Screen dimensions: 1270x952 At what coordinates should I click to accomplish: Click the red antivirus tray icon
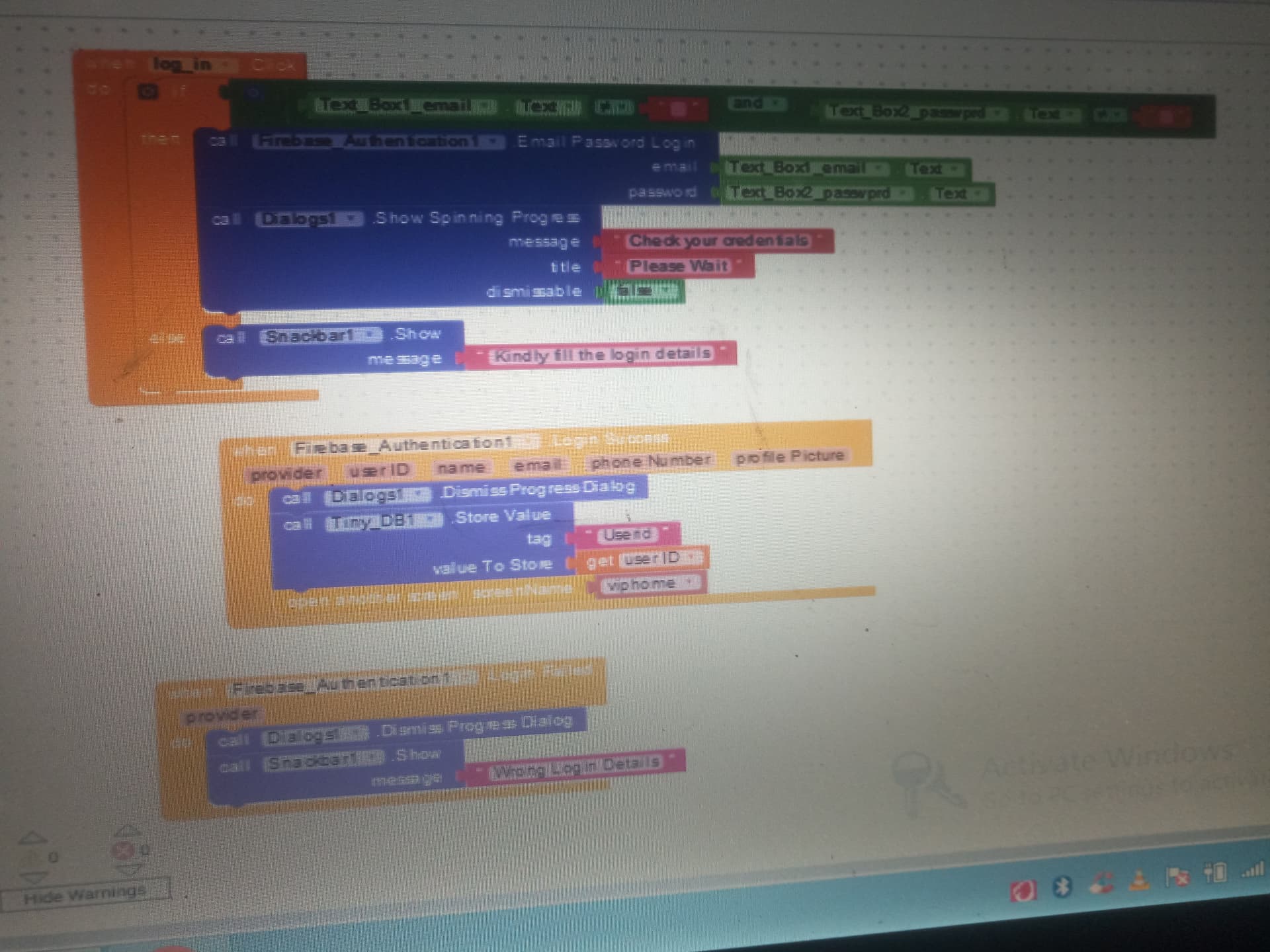[x=1023, y=891]
